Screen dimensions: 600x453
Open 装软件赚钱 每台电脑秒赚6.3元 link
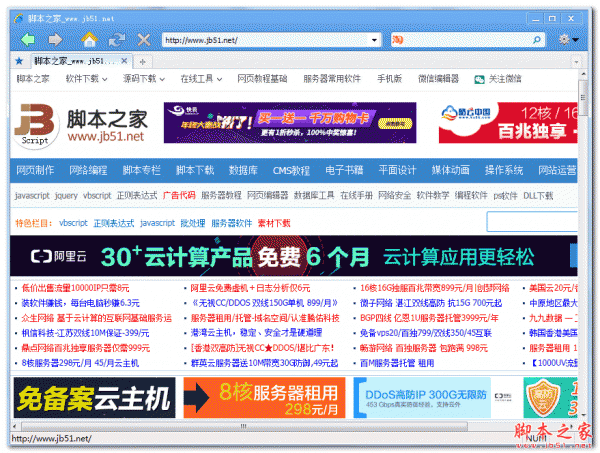[80, 303]
